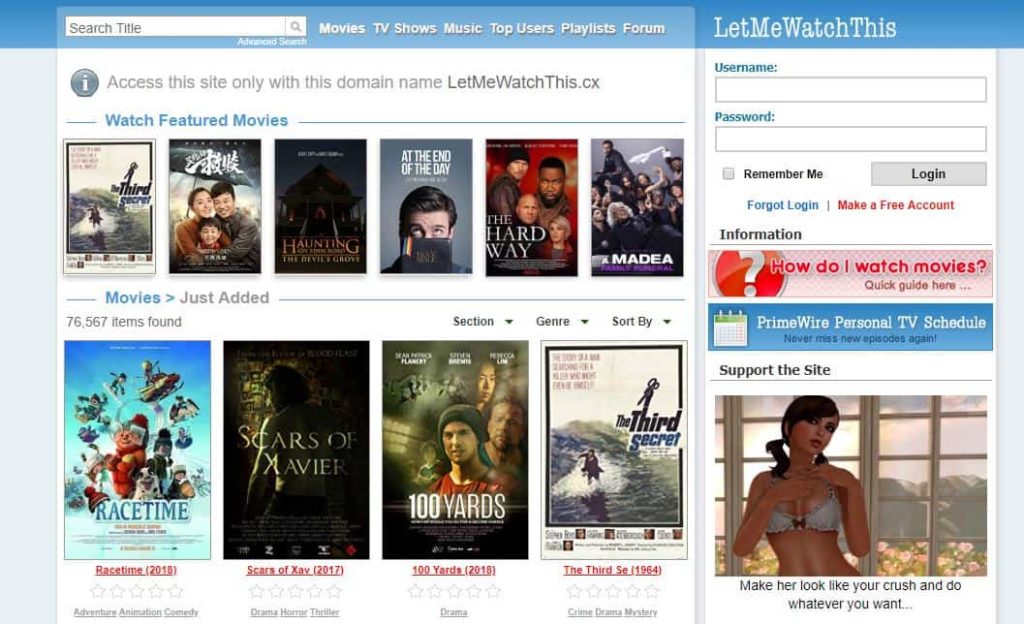
Task: Click the large 100 Yards poster
Action: click(455, 450)
